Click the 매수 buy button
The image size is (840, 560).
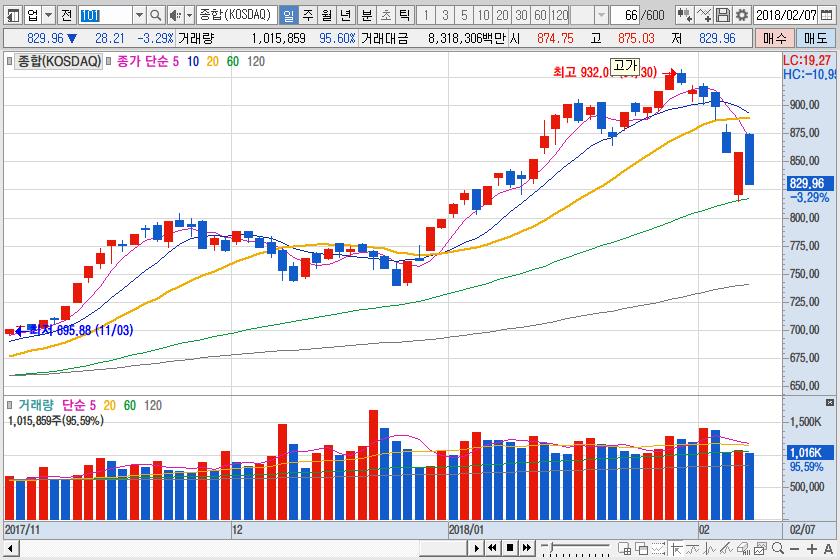[x=774, y=38]
